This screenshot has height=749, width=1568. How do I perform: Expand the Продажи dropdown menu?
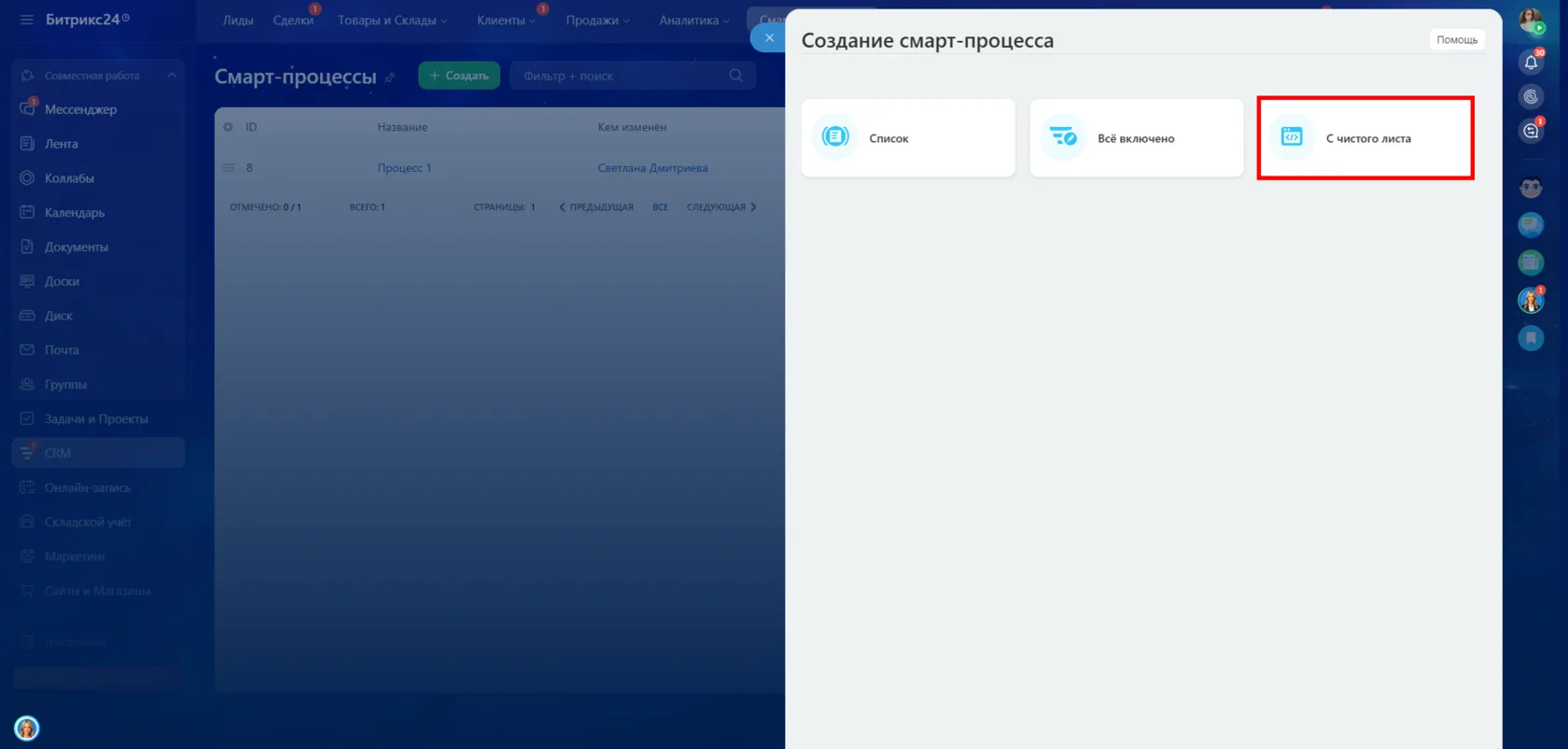point(597,21)
